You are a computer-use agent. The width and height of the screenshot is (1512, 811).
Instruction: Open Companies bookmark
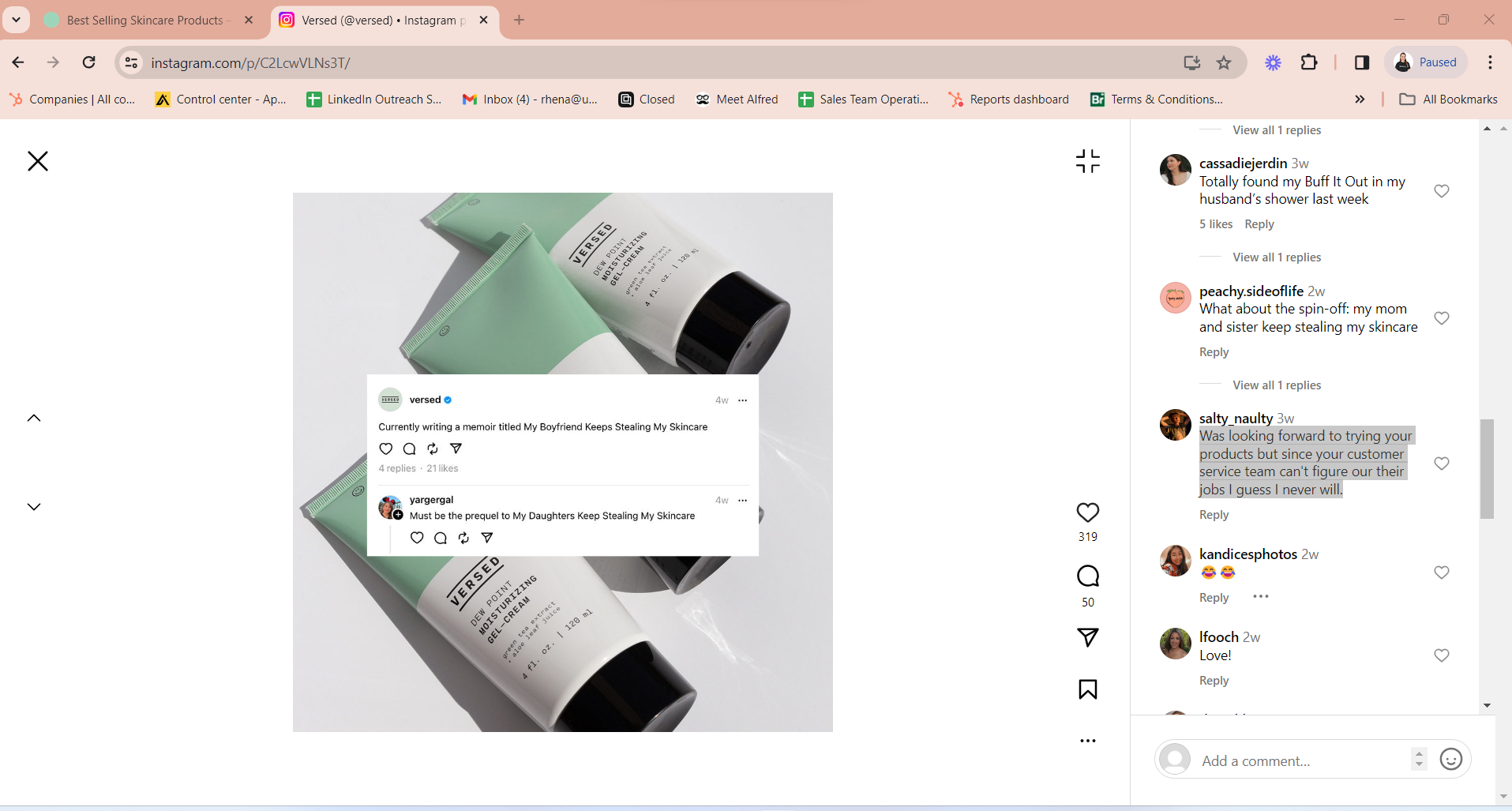coord(72,99)
